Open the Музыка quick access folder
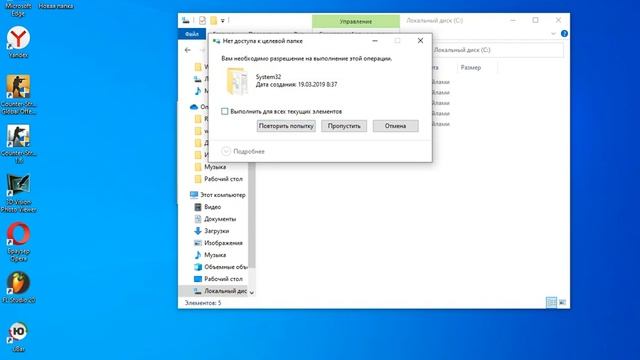 210,167
